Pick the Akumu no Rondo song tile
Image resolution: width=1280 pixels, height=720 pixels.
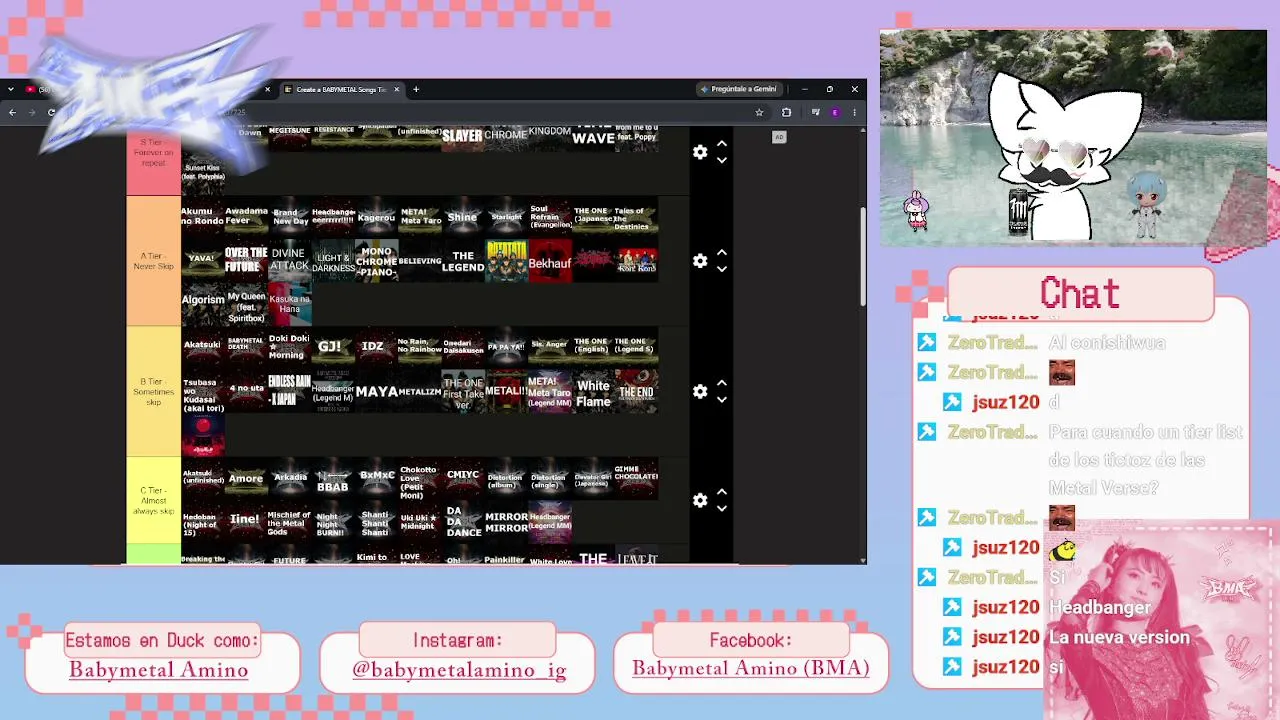click(x=203, y=217)
